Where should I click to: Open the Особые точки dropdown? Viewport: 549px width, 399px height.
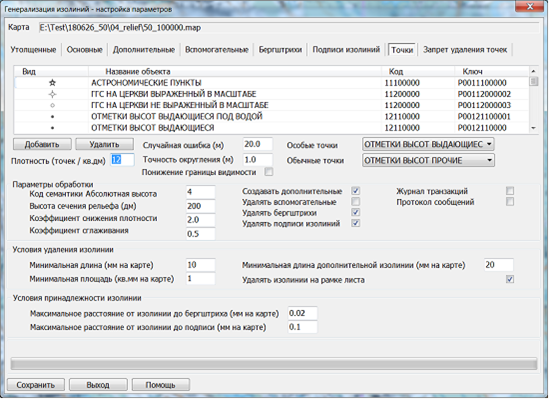[428, 144]
